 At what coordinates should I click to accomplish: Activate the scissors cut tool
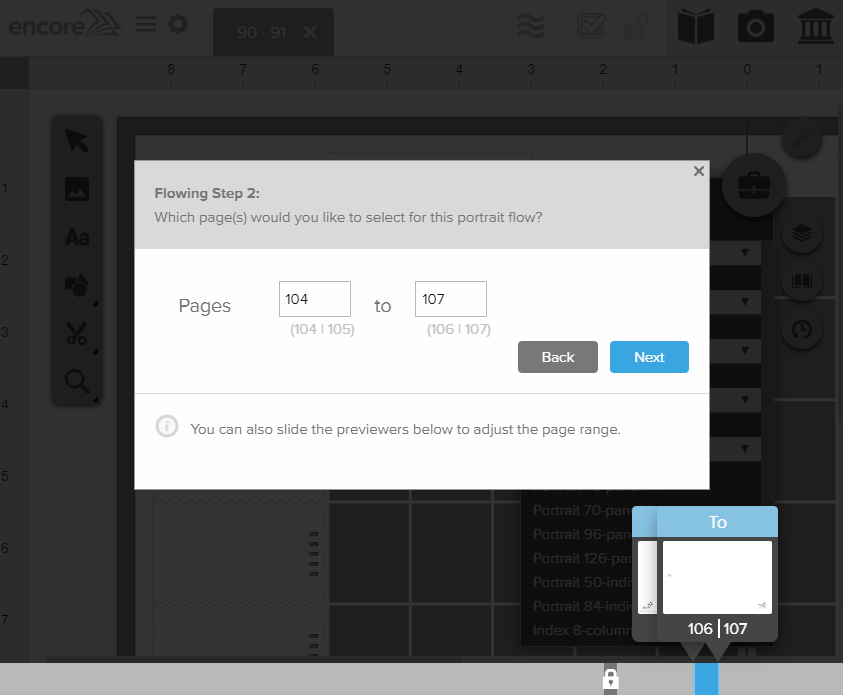point(77,333)
